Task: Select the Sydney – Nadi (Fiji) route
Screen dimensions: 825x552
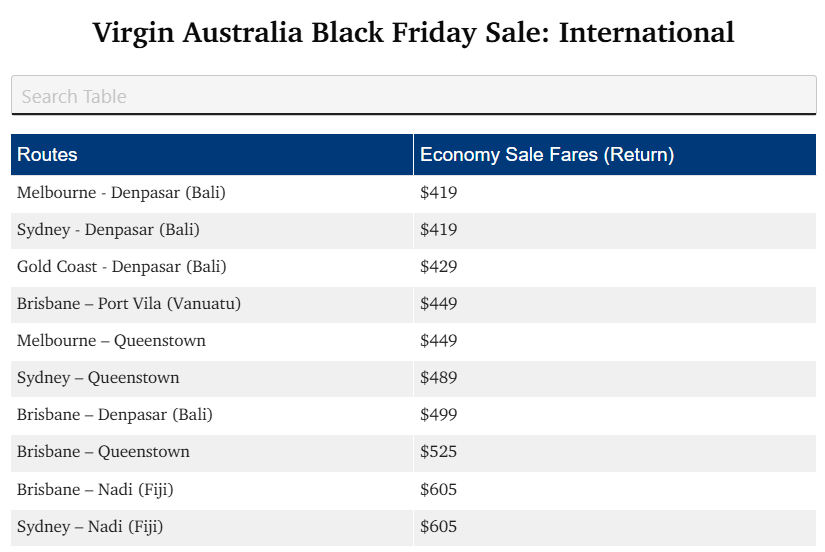Action: (x=89, y=526)
